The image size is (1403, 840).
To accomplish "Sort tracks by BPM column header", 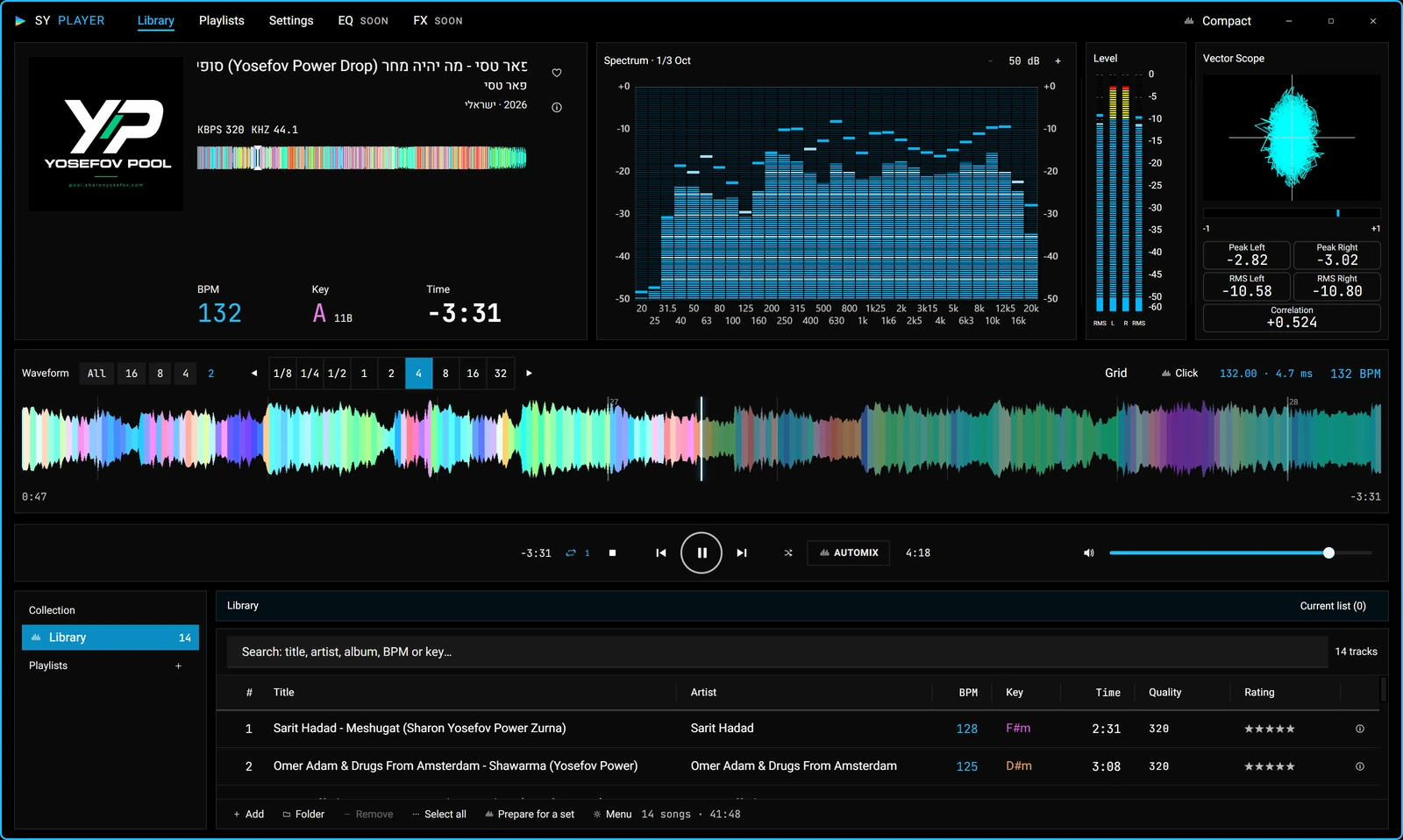I will click(968, 693).
